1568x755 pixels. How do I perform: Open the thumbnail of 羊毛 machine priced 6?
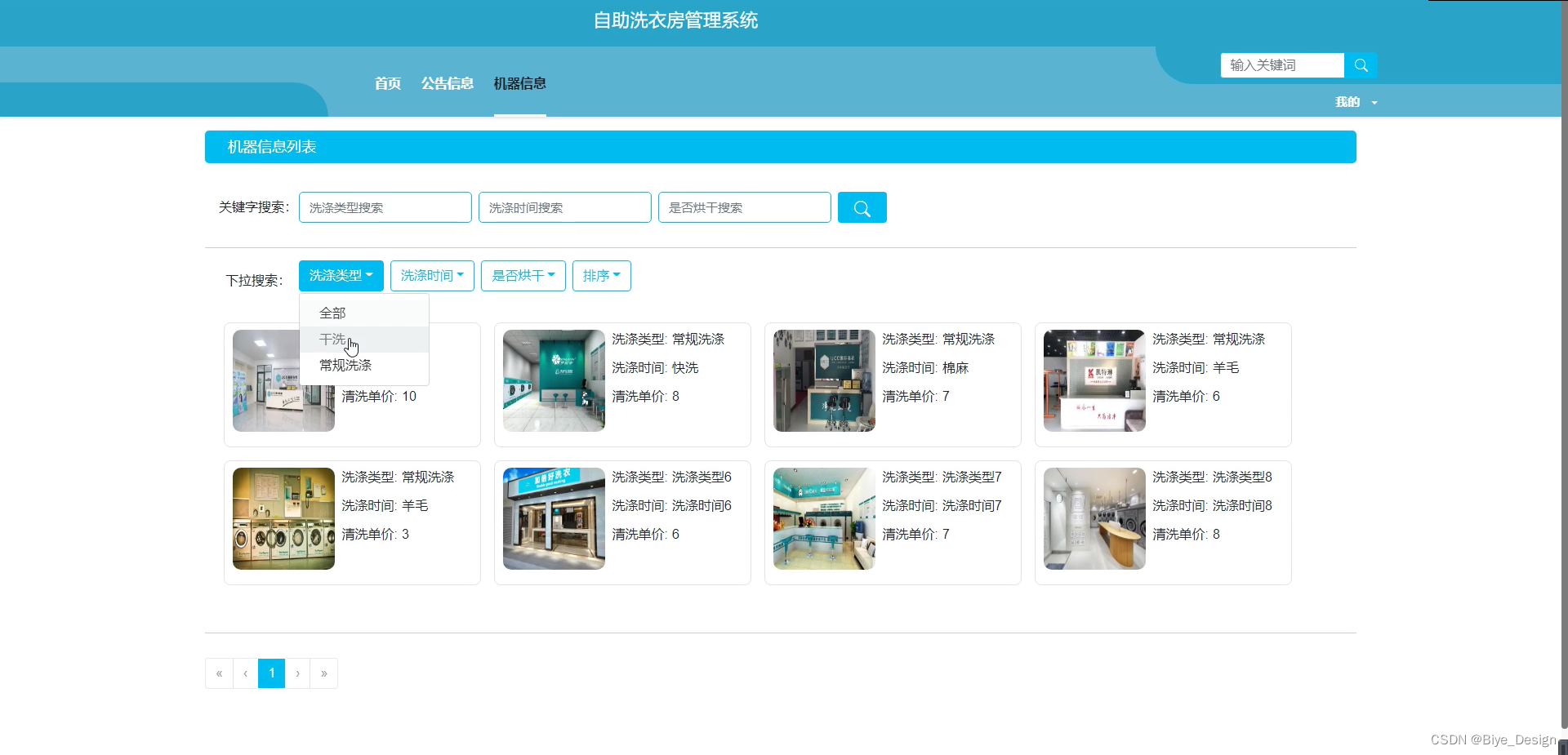point(1094,380)
